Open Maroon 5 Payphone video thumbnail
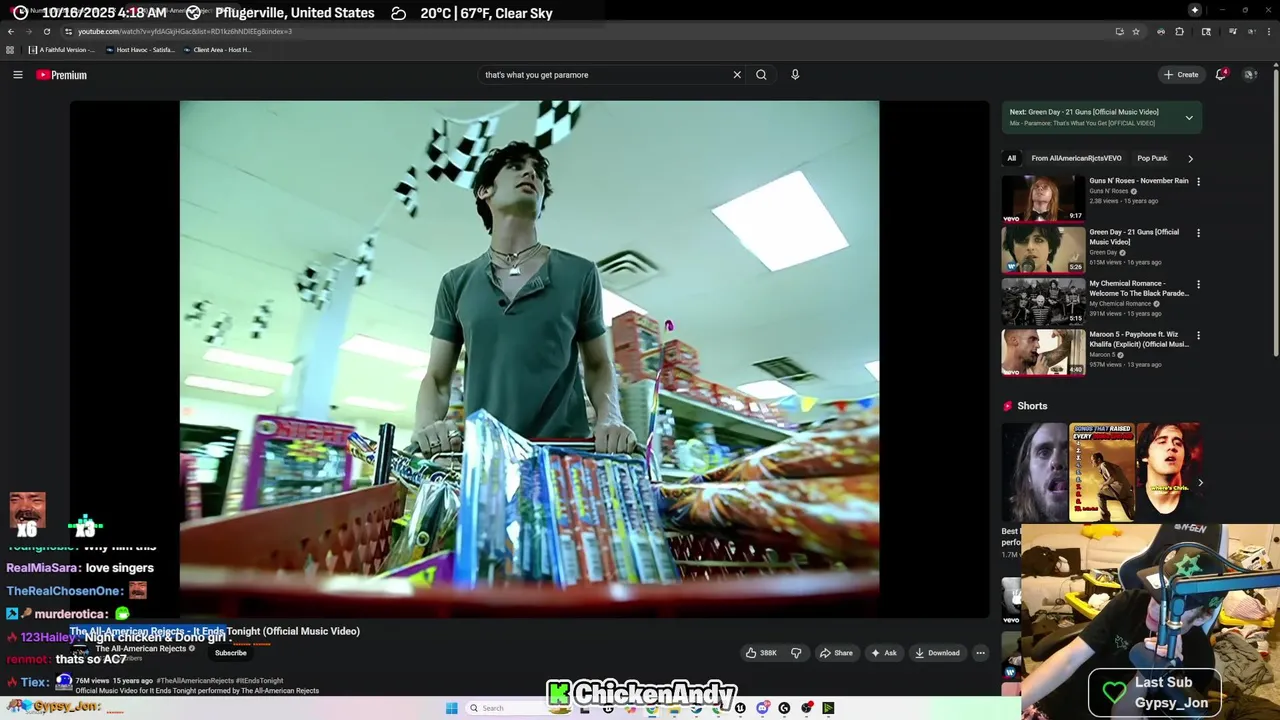Viewport: 1280px width, 720px height. click(1043, 351)
